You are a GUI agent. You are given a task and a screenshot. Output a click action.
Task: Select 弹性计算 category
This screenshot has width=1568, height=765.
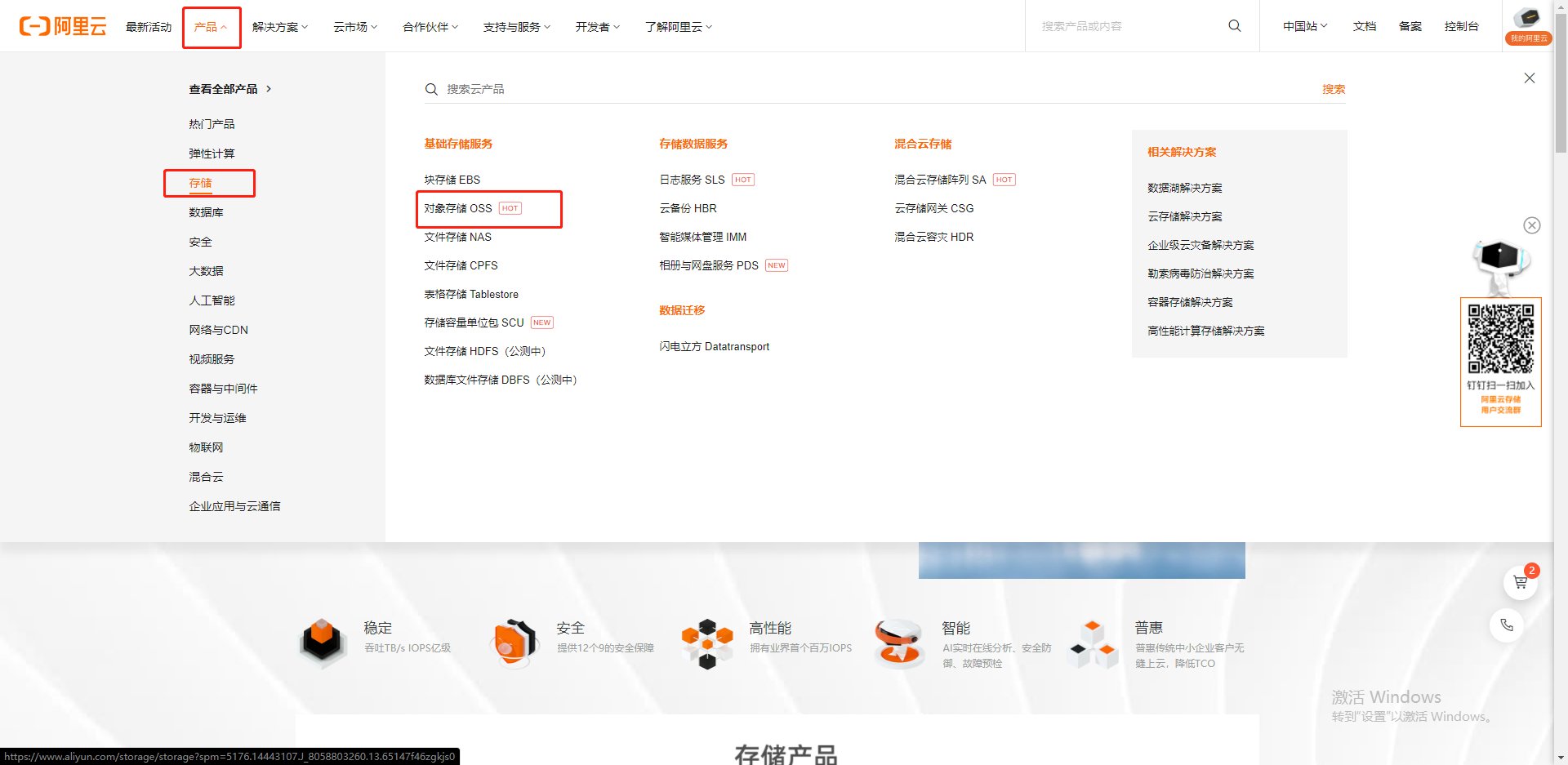pos(212,153)
